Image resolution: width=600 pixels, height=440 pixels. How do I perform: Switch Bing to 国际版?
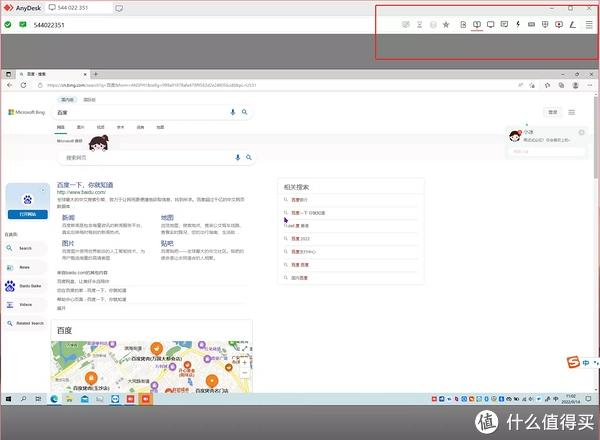pos(89,99)
